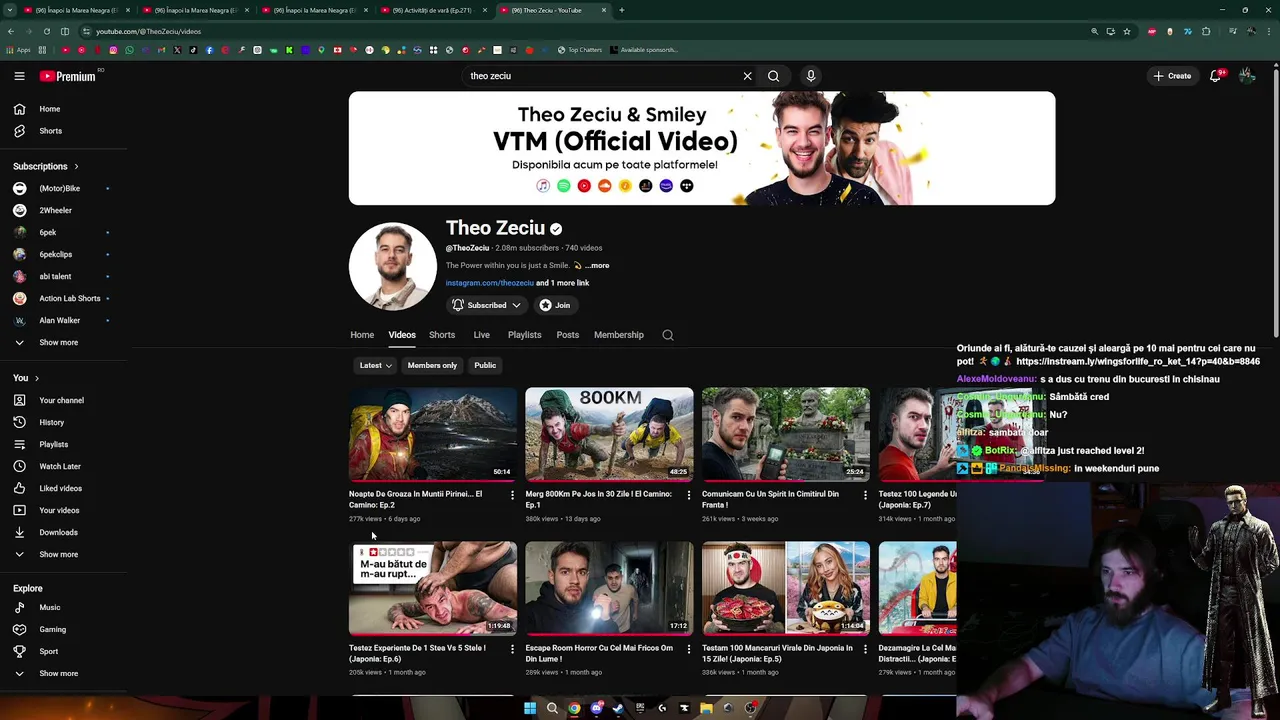
Task: Open Noapte De Groaza video thumbnail
Action: click(433, 434)
